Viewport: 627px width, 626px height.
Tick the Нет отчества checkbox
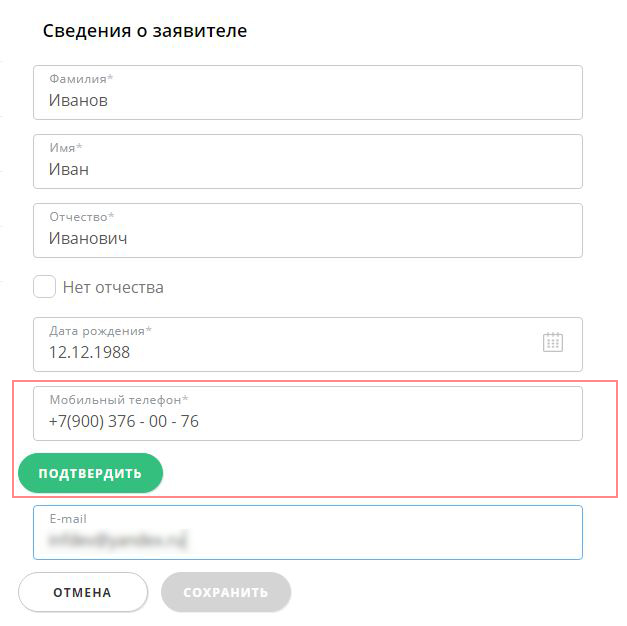(44, 286)
